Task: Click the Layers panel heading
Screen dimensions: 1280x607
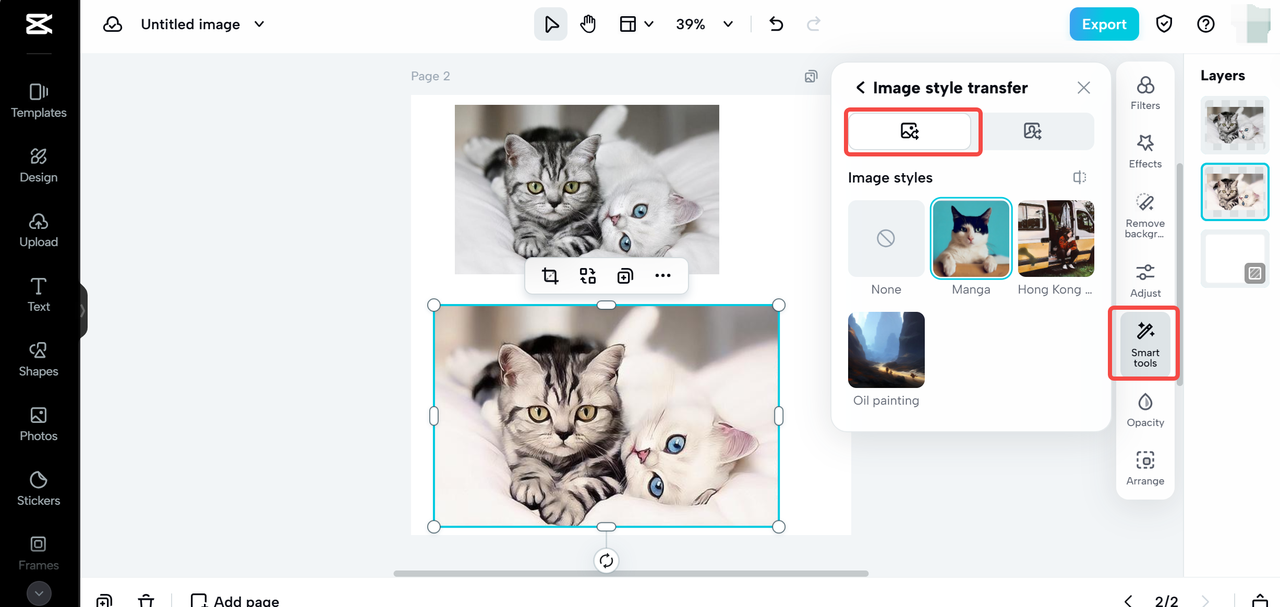Action: [1223, 76]
